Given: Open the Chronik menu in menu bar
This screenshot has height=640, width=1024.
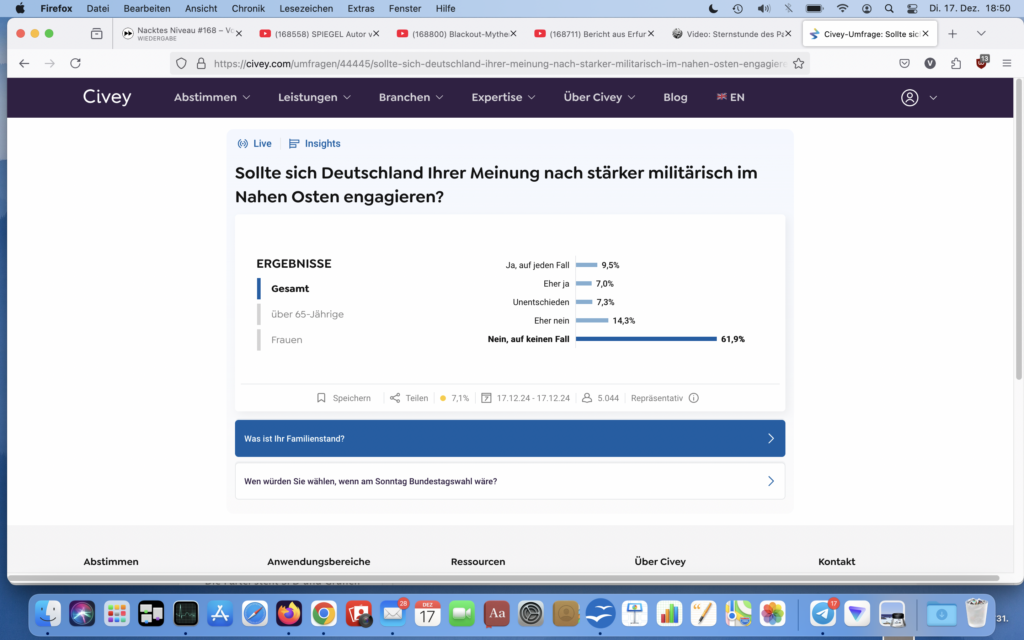Looking at the screenshot, I should (248, 8).
